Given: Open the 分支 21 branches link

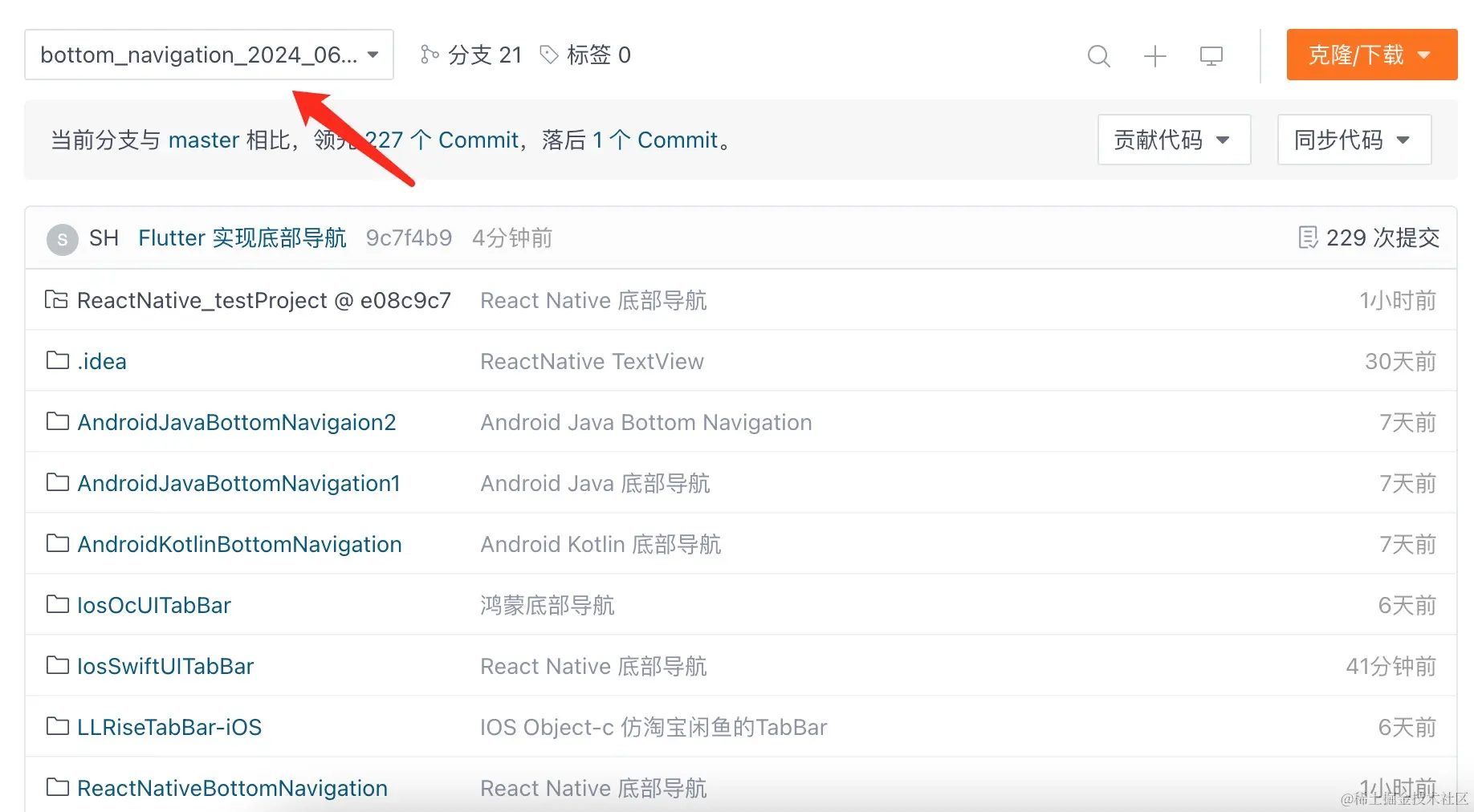Looking at the screenshot, I should click(x=485, y=55).
